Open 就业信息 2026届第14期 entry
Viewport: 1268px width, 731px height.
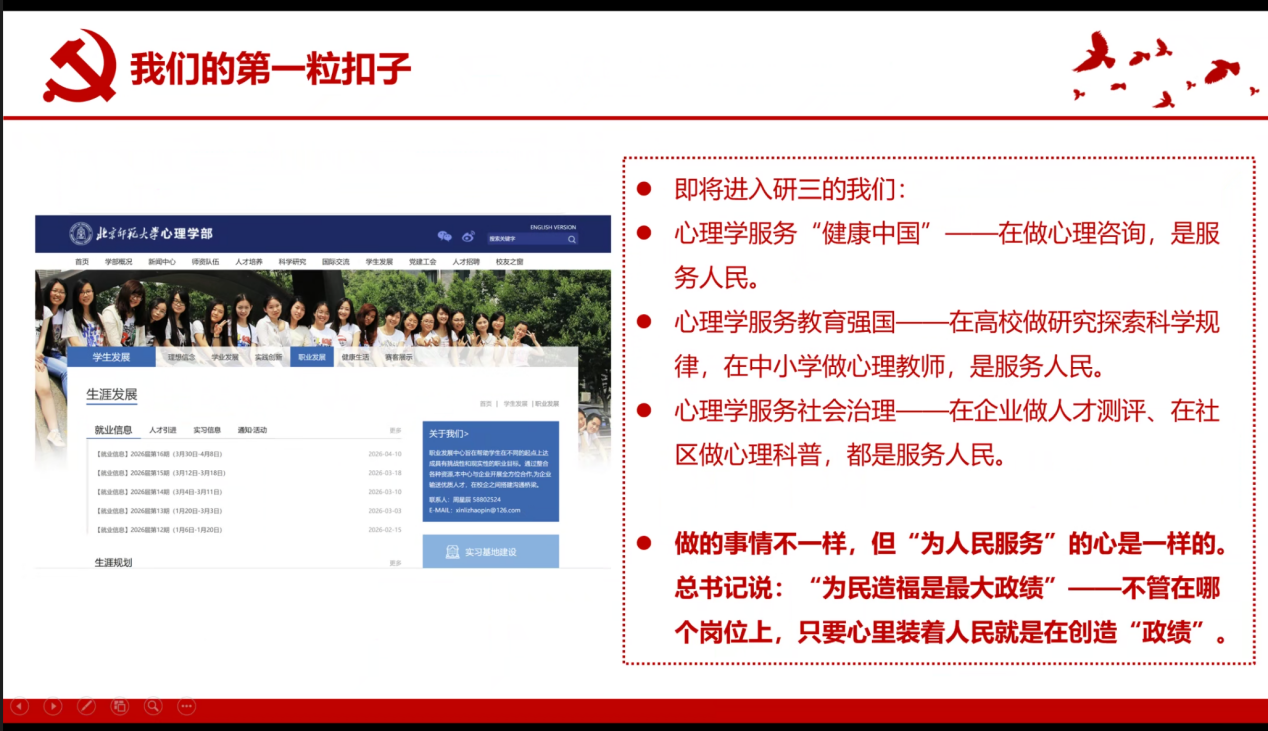tap(158, 492)
